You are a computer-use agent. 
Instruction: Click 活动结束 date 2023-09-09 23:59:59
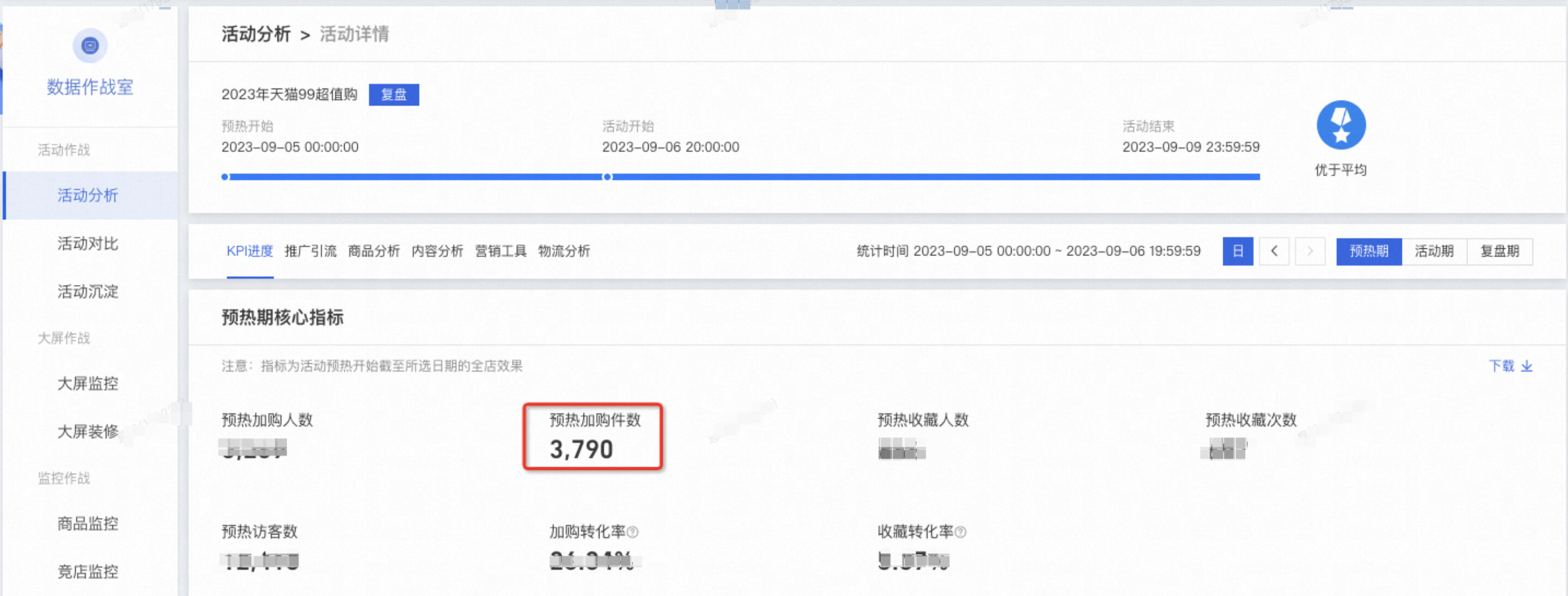1191,147
